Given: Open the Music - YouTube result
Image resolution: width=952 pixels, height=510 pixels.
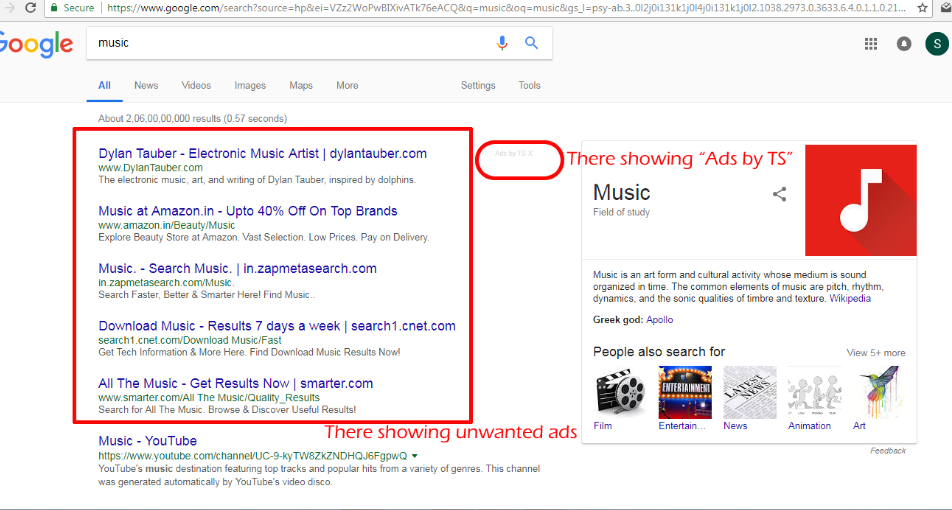Looking at the screenshot, I should pyautogui.click(x=147, y=441).
